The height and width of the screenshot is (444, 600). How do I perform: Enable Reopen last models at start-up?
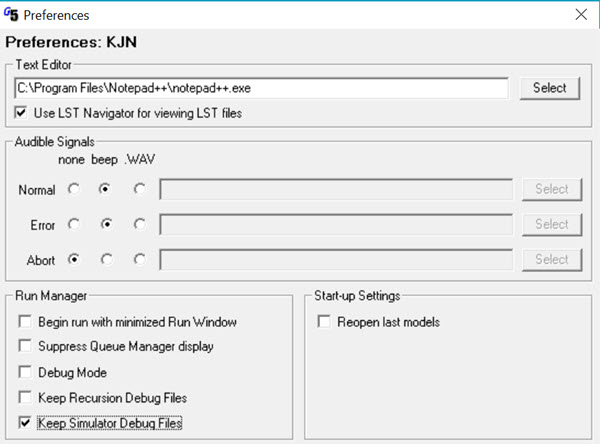[x=324, y=322]
